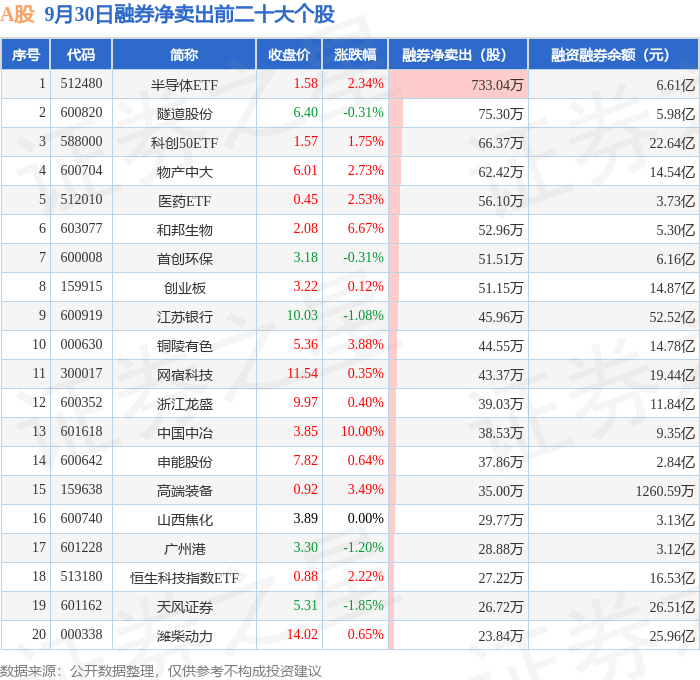
Task: Select stock code 600352
Action: click(x=81, y=403)
